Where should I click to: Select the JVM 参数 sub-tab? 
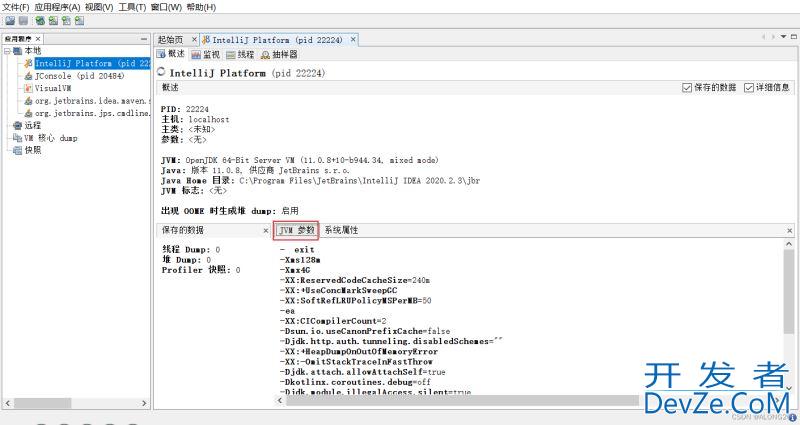[296, 230]
